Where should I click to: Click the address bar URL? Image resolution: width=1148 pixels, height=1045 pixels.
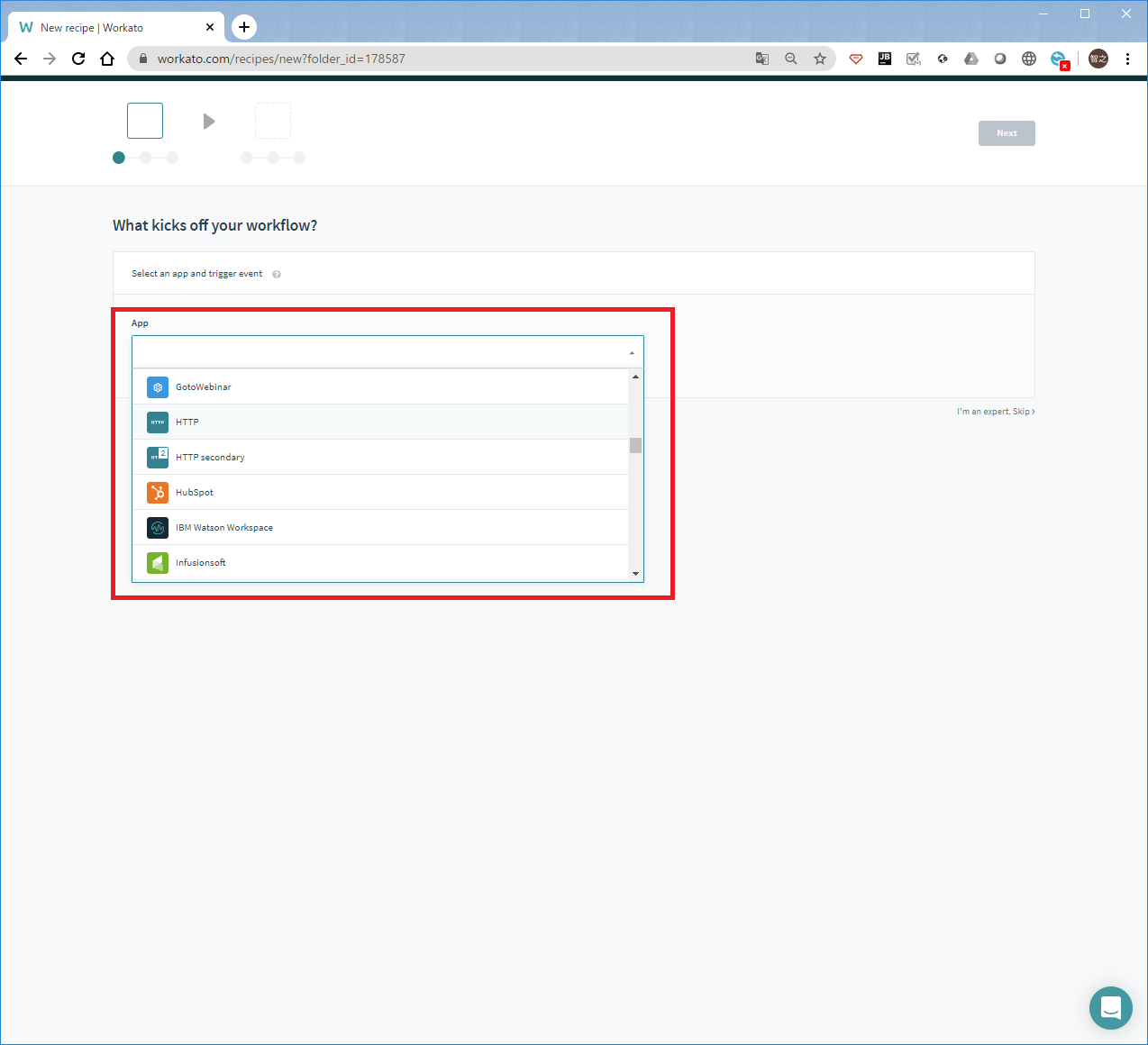(281, 59)
